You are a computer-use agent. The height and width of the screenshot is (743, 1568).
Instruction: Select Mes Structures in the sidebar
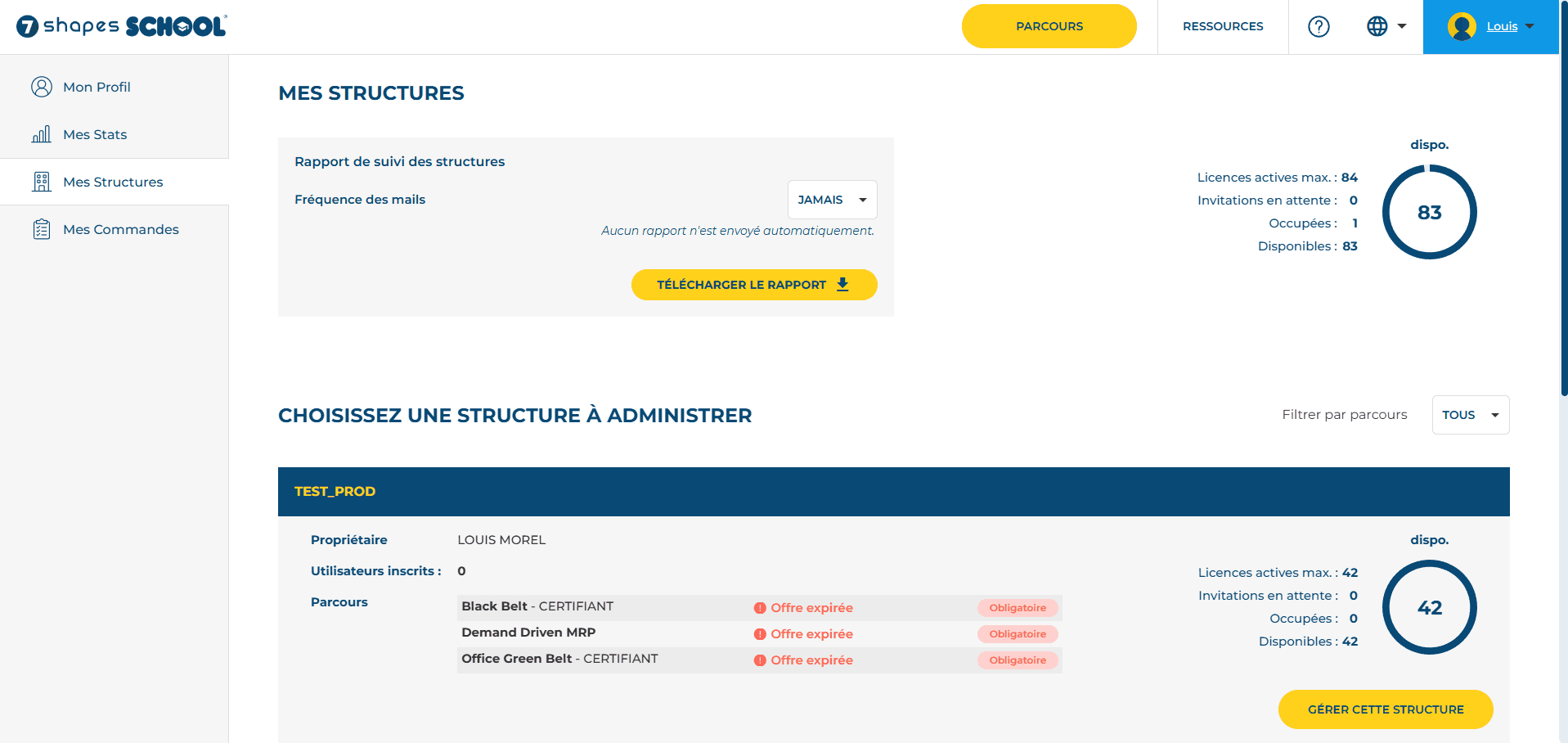coord(115,182)
